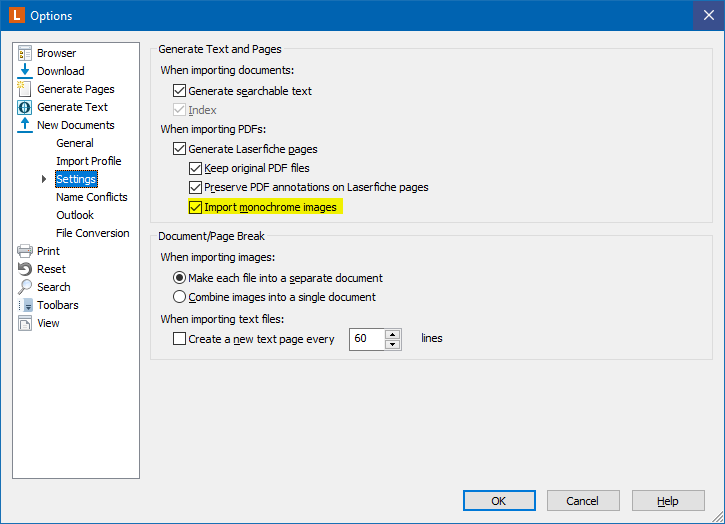Select the Generate Text globe icon
The width and height of the screenshot is (725, 524).
point(25,107)
